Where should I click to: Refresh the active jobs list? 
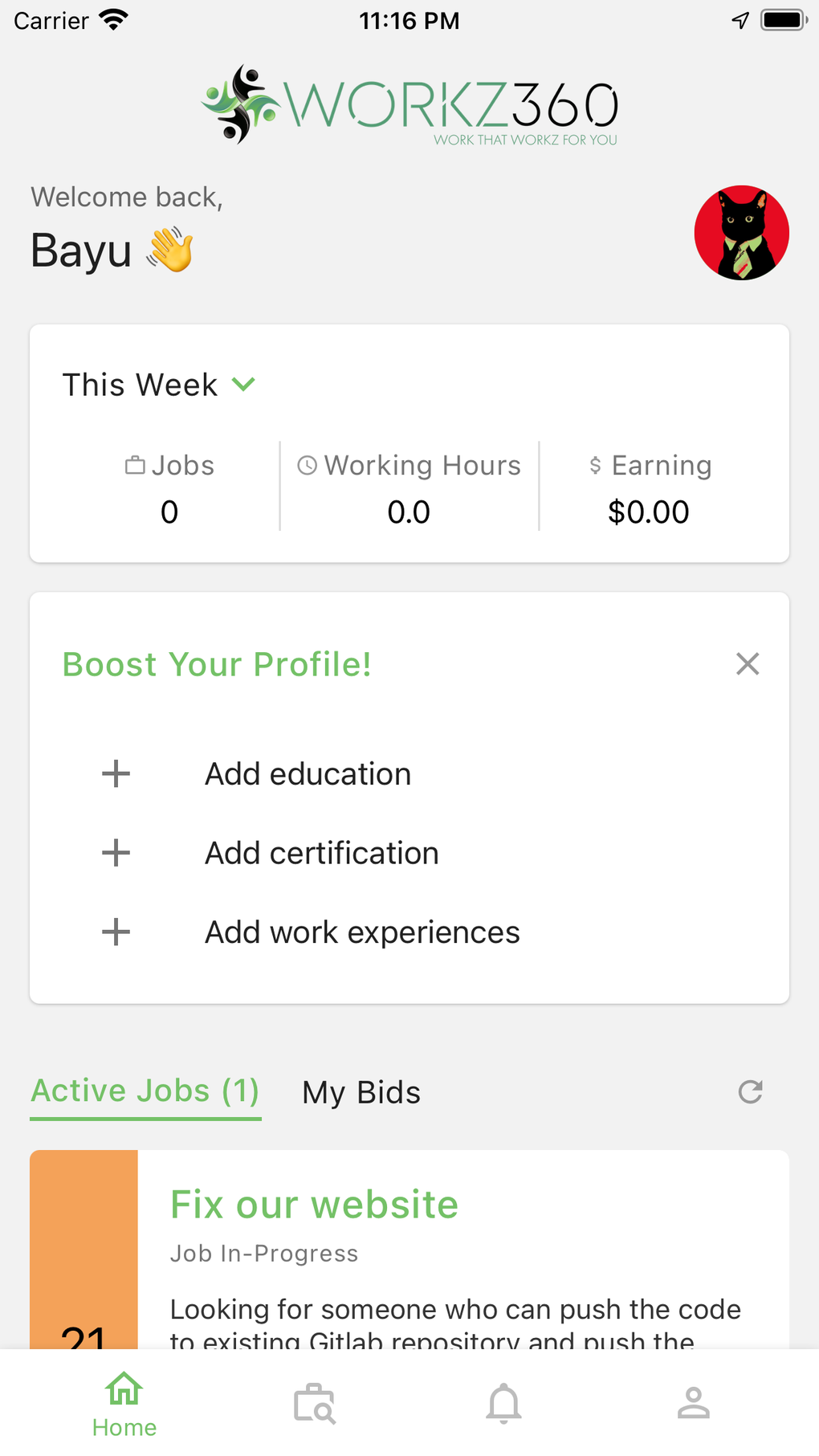(750, 1091)
